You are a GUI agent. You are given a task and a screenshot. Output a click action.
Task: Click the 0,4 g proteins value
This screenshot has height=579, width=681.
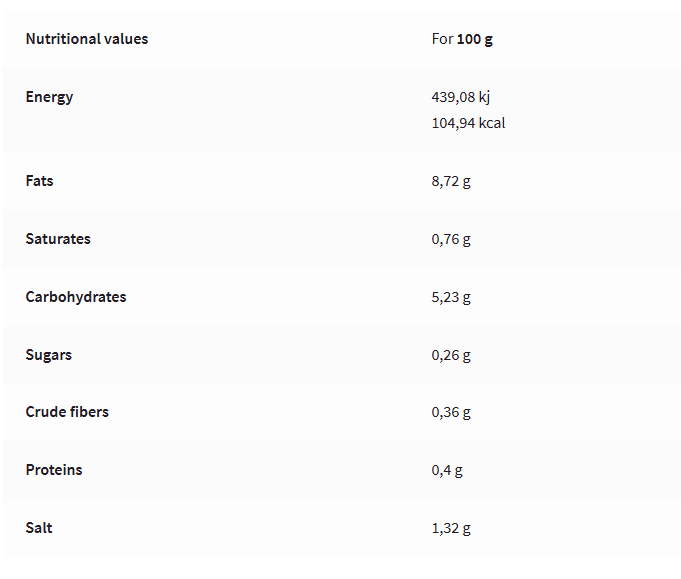tap(447, 470)
